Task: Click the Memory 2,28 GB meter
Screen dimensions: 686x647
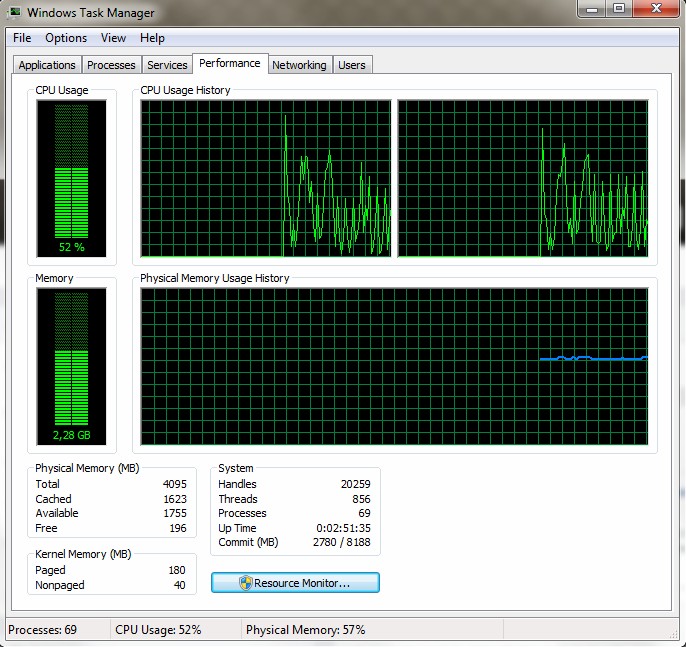Action: (71, 367)
